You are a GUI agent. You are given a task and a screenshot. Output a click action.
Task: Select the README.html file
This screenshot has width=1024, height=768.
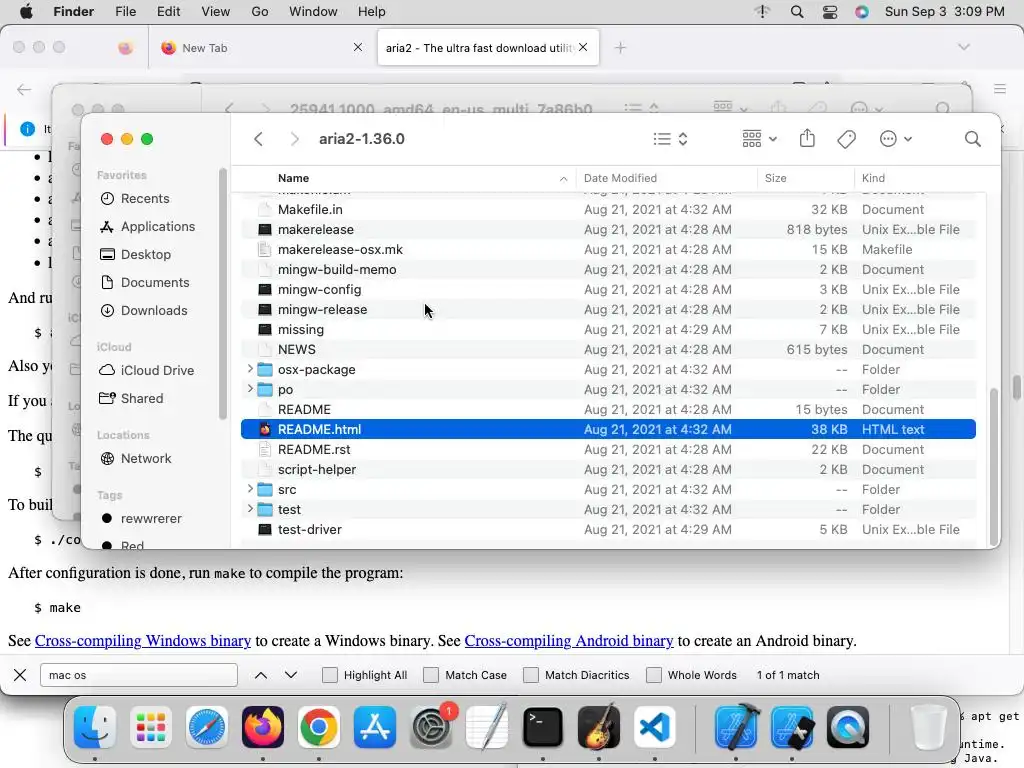point(608,430)
